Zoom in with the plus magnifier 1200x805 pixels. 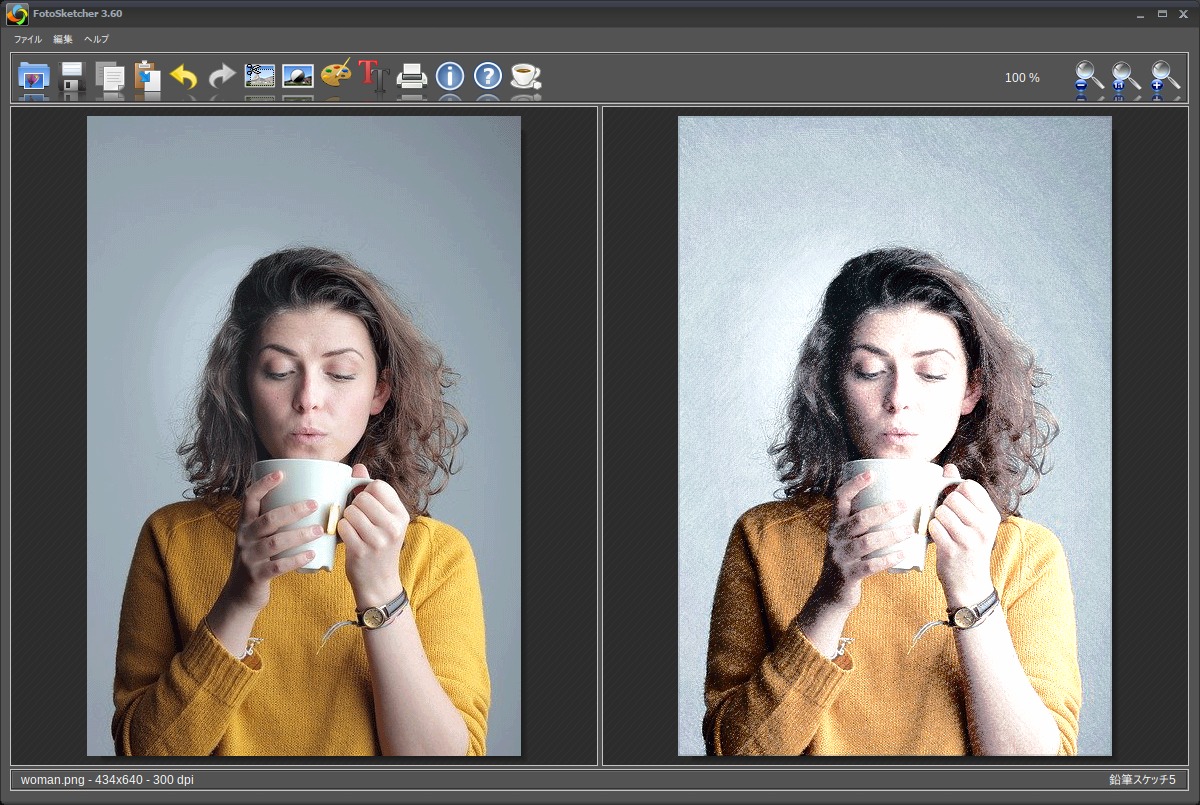point(1164,77)
